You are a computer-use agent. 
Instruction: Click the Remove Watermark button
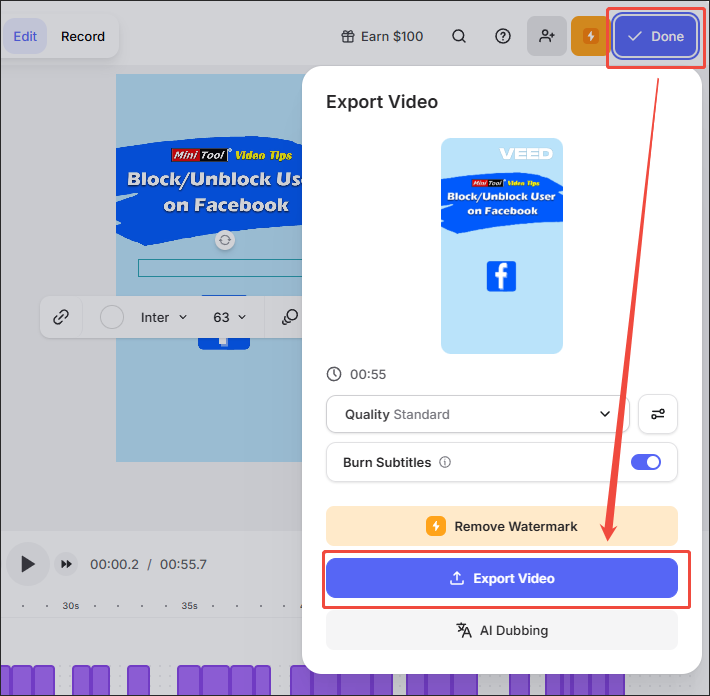[502, 526]
